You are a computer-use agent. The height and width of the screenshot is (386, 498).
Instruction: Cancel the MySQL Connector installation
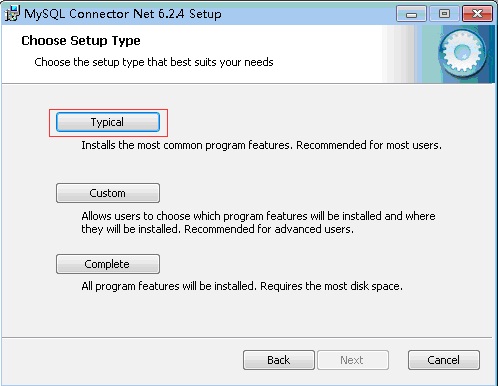[x=444, y=360]
